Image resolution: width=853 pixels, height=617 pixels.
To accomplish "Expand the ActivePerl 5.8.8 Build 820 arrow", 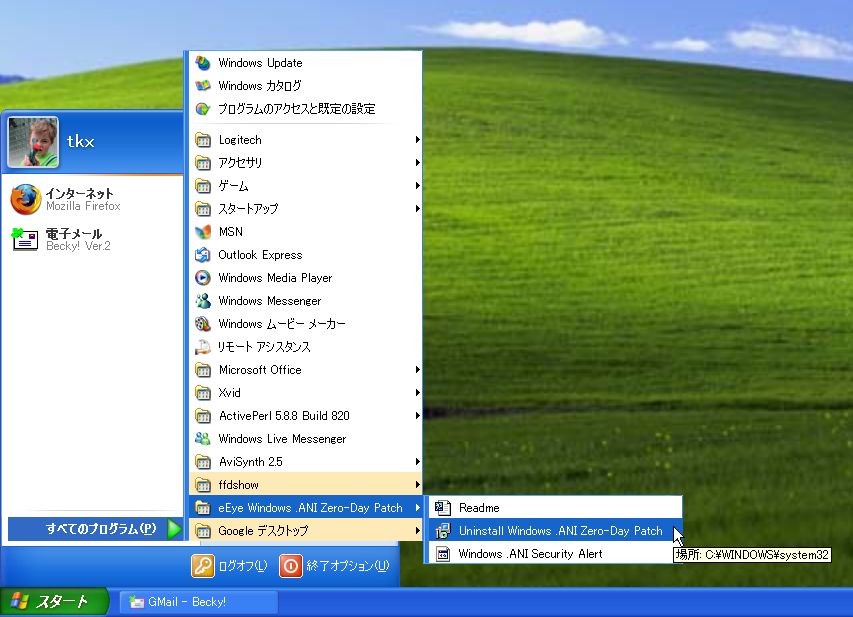I will [417, 416].
